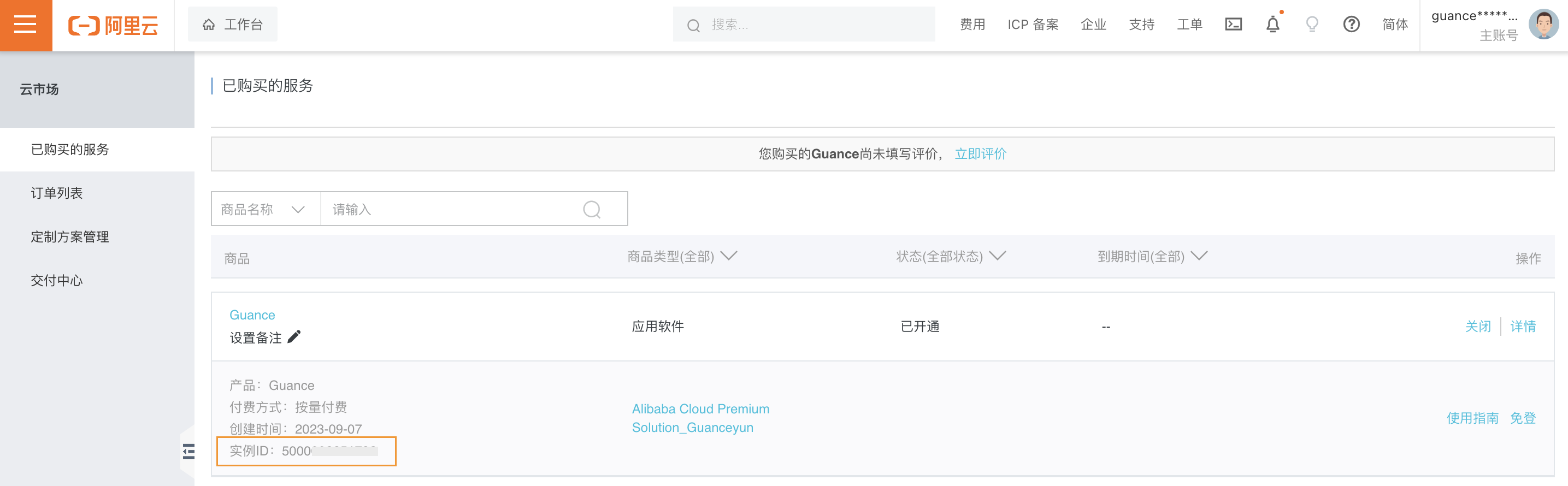Focus the top 搜索 search box
This screenshot has width=1568, height=486.
click(804, 25)
